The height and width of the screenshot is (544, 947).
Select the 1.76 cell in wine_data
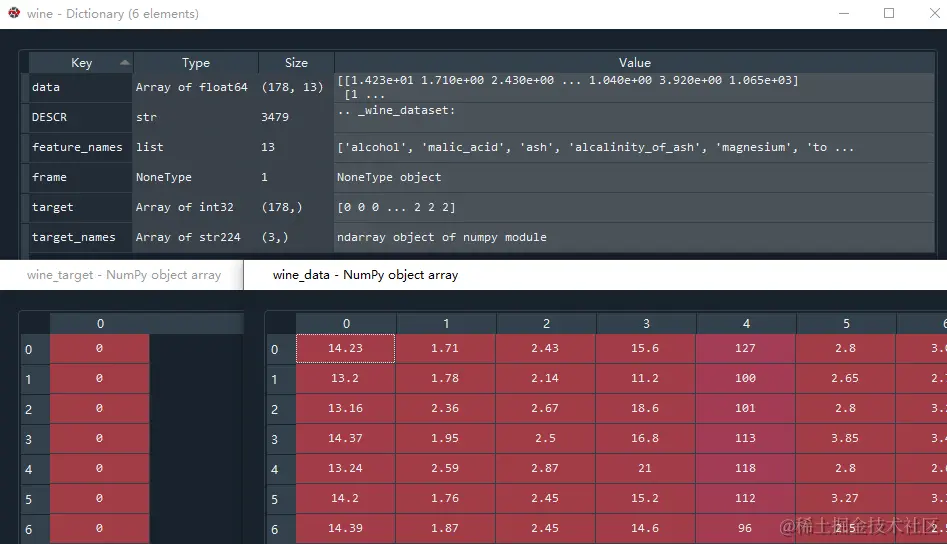click(445, 499)
